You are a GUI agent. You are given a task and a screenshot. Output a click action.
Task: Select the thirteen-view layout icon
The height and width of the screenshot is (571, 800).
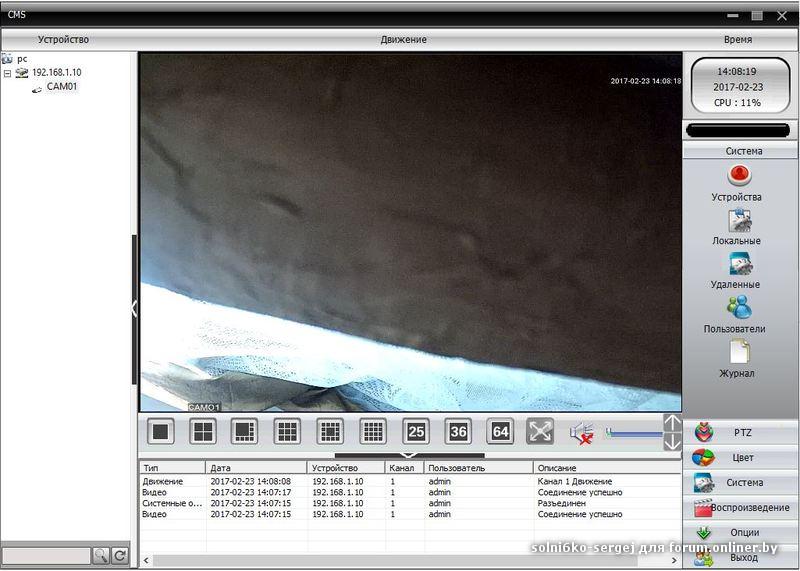pyautogui.click(x=330, y=432)
